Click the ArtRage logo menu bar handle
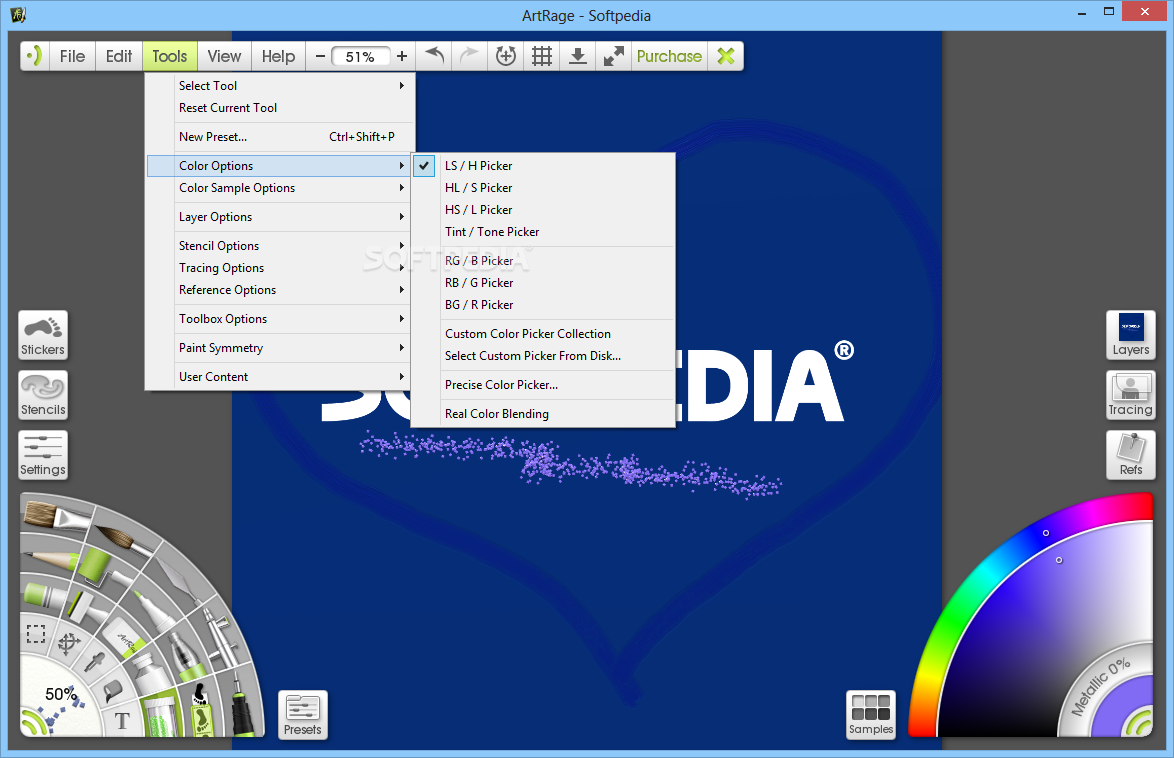The width and height of the screenshot is (1174, 758). coord(34,56)
